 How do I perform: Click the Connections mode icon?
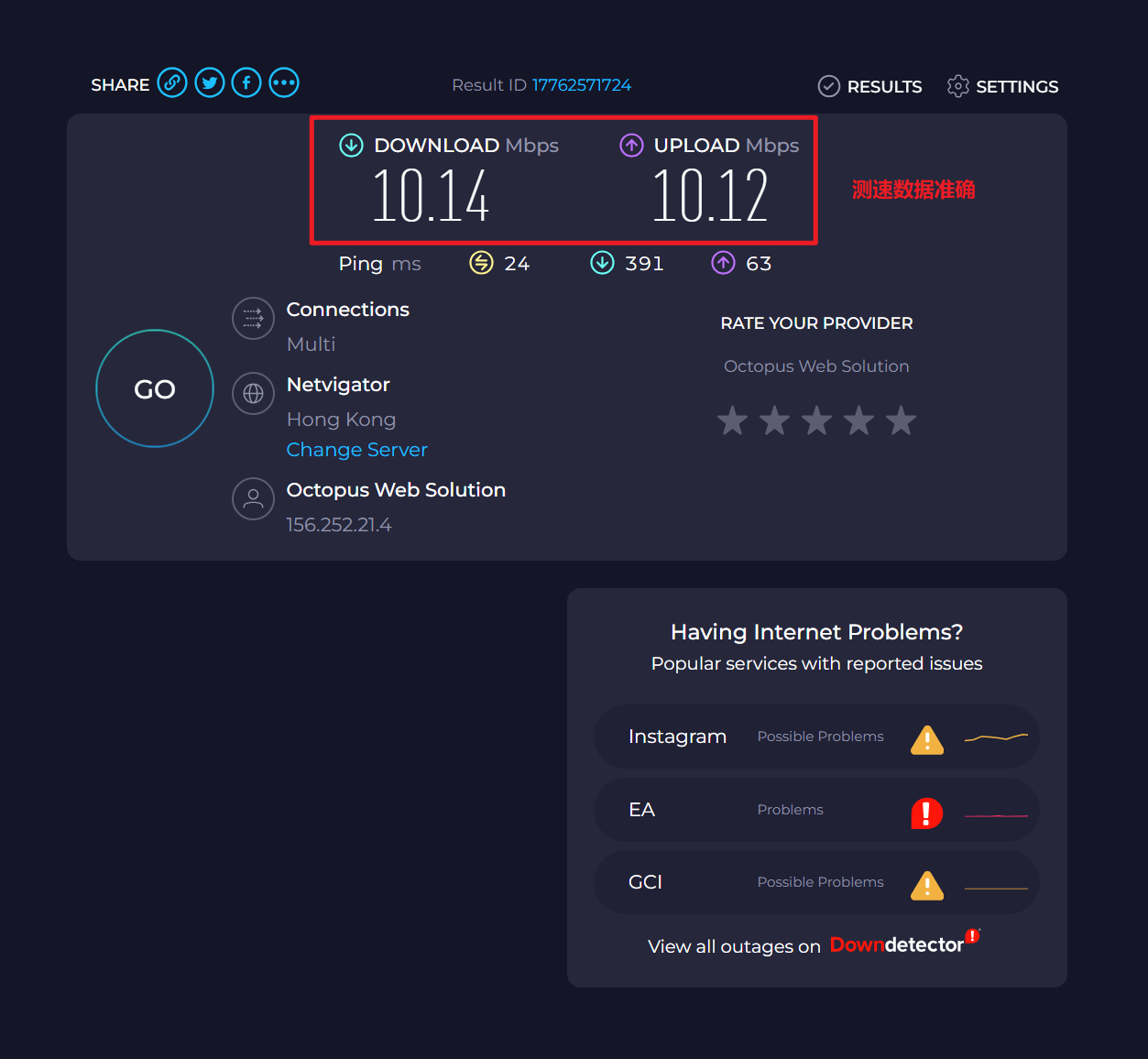[253, 319]
